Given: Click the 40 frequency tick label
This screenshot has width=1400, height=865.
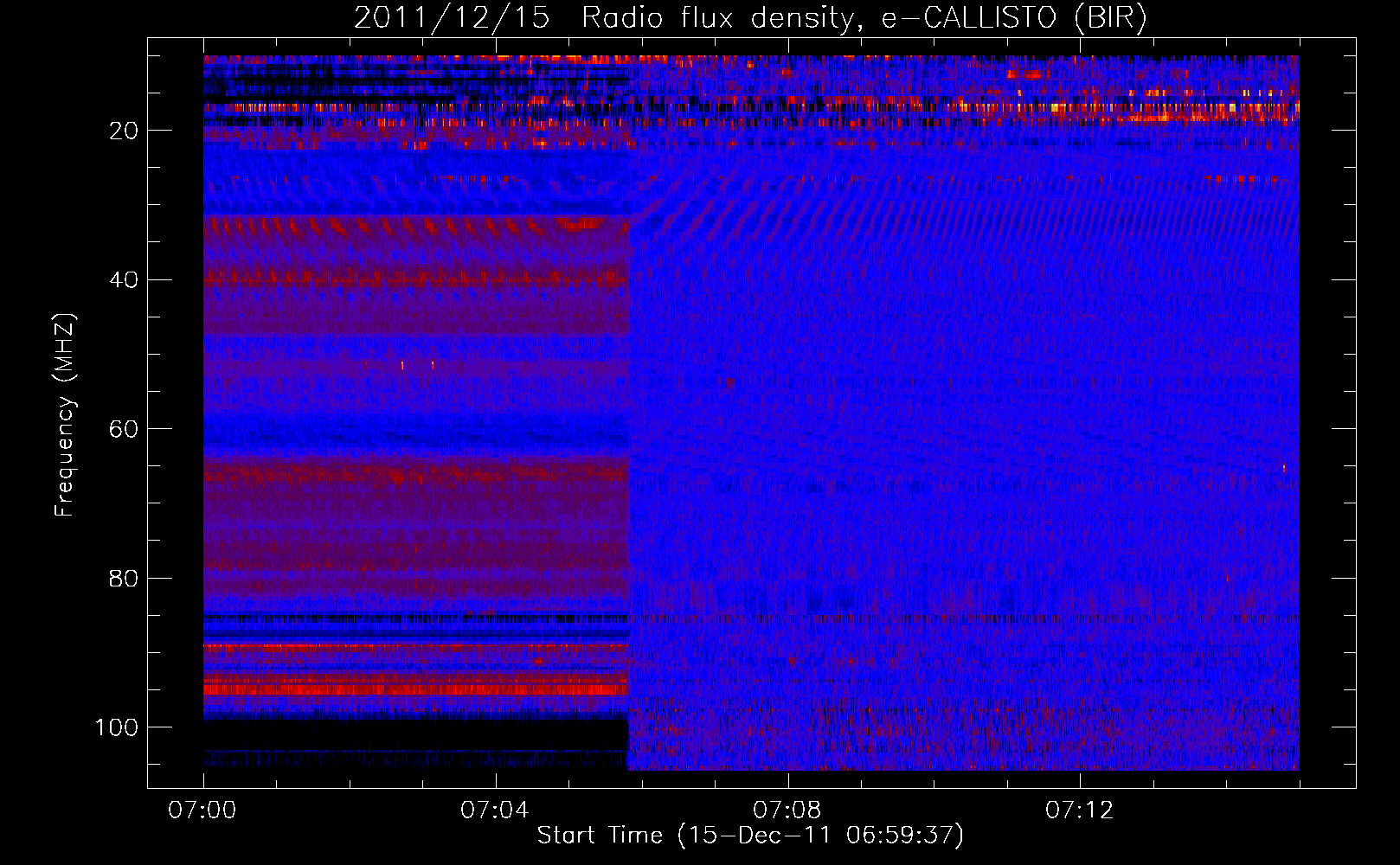Looking at the screenshot, I should [125, 280].
